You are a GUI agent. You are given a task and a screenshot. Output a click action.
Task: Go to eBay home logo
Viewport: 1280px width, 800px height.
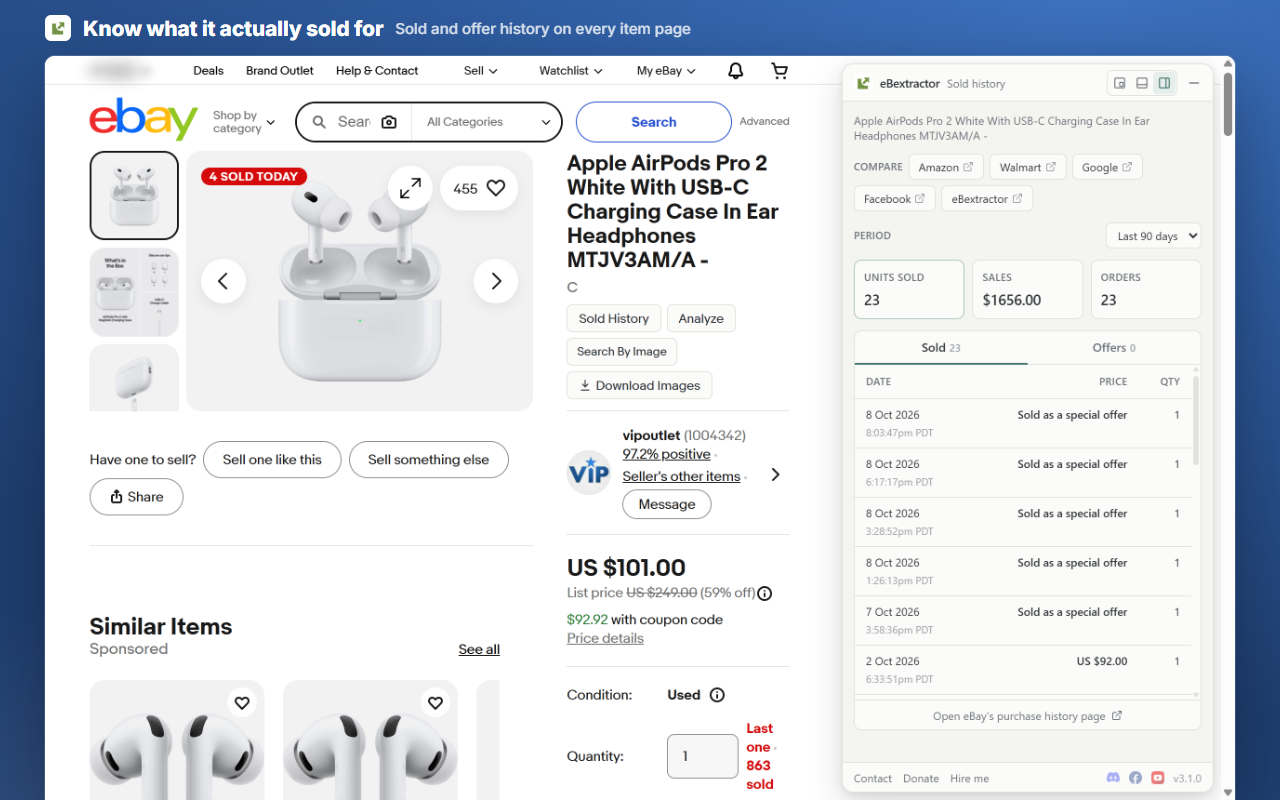tap(144, 119)
